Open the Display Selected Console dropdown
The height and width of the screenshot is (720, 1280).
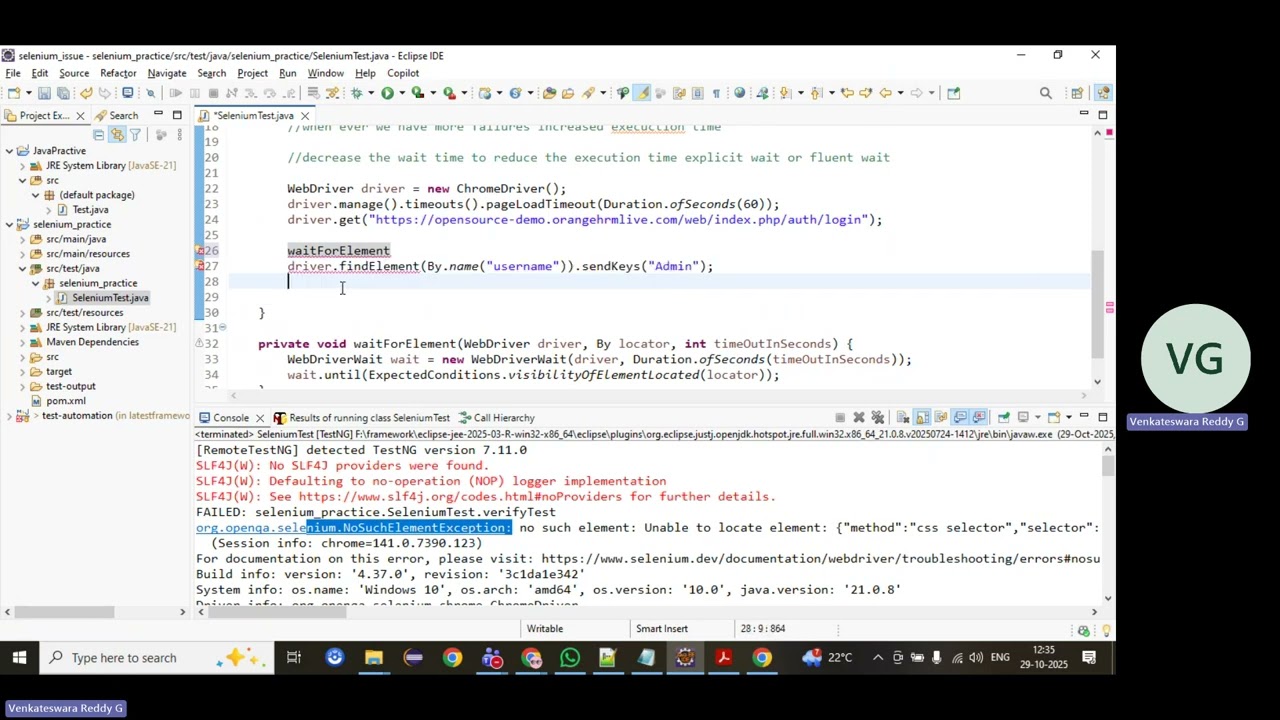tap(1037, 417)
